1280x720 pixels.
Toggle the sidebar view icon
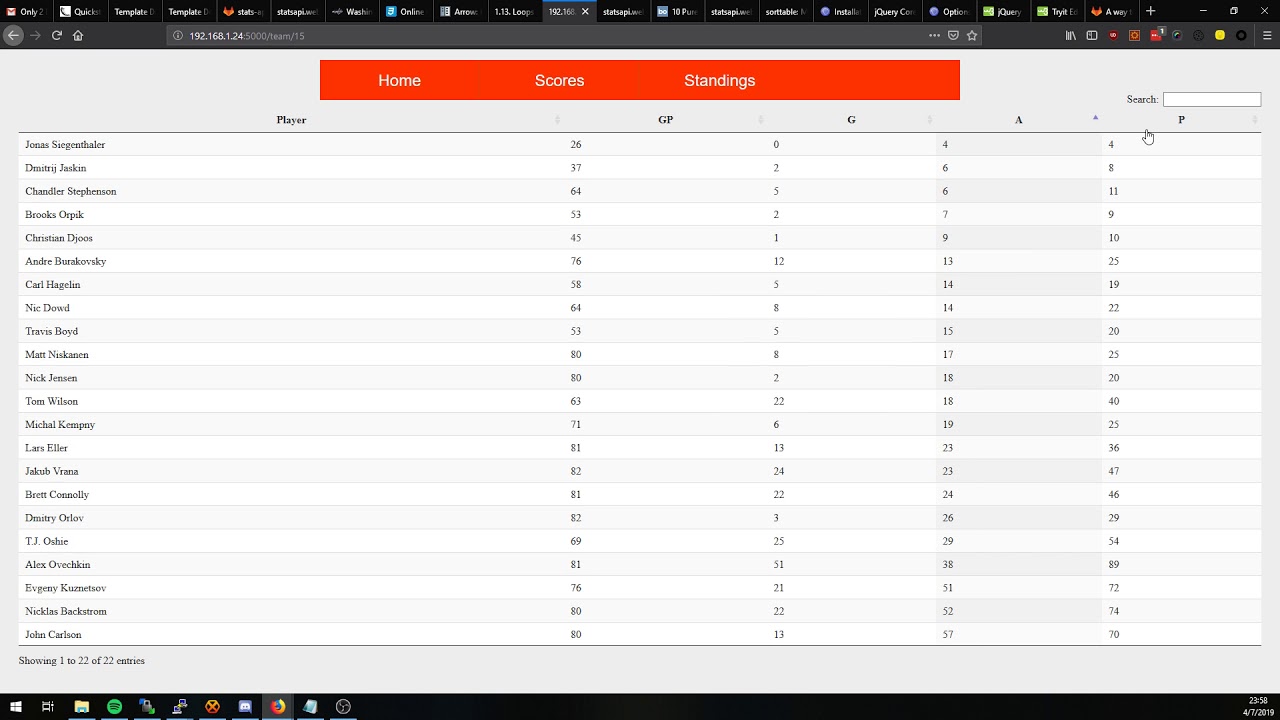coord(1092,35)
